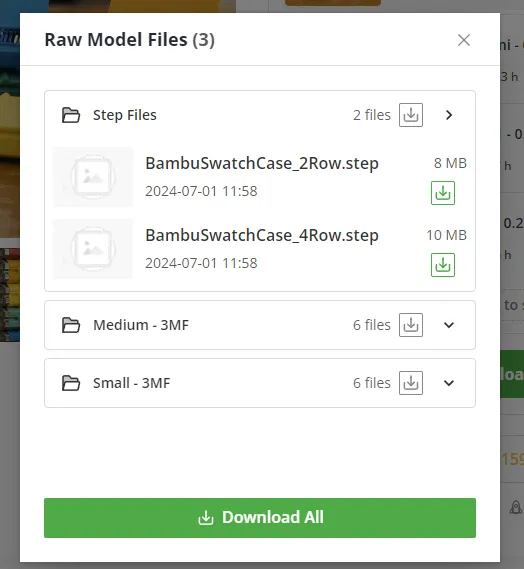Select the Step Files folder name
The height and width of the screenshot is (569, 524).
(125, 115)
